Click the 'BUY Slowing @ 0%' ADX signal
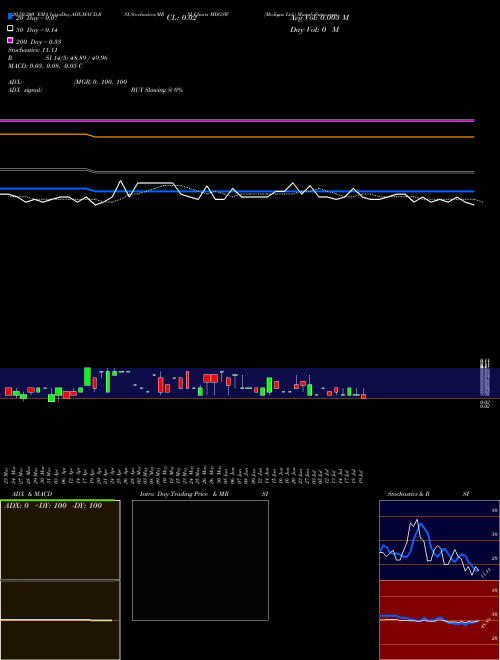 [x=157, y=90]
